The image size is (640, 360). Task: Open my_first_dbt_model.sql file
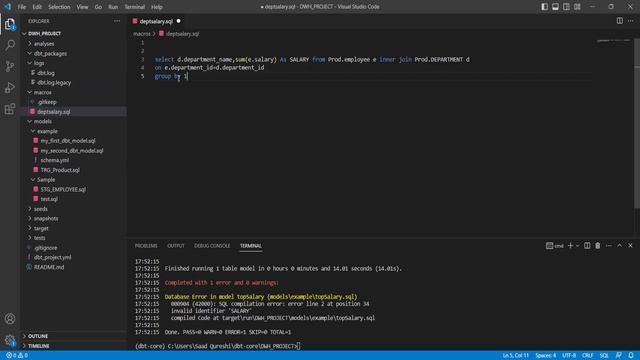(x=68, y=141)
